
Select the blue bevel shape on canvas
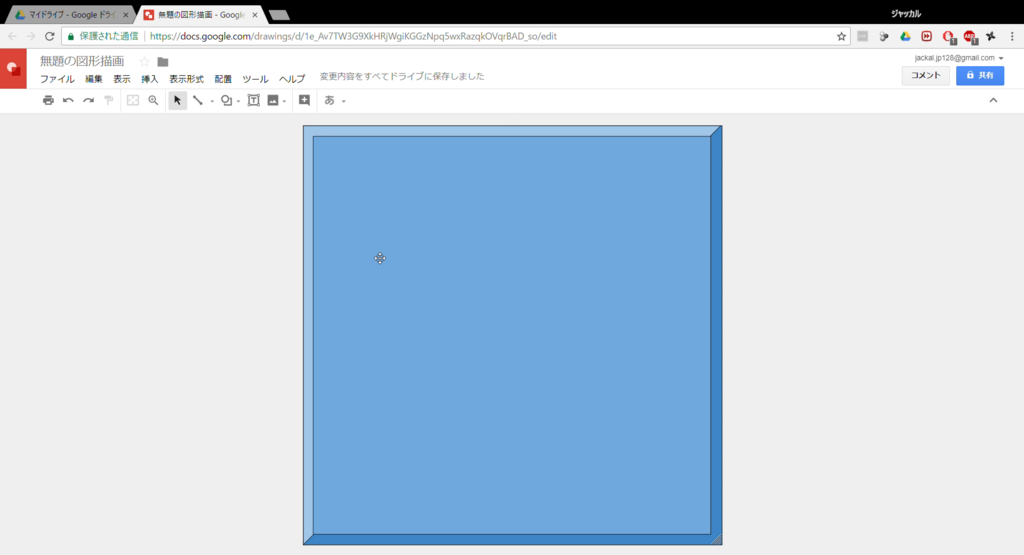512,335
